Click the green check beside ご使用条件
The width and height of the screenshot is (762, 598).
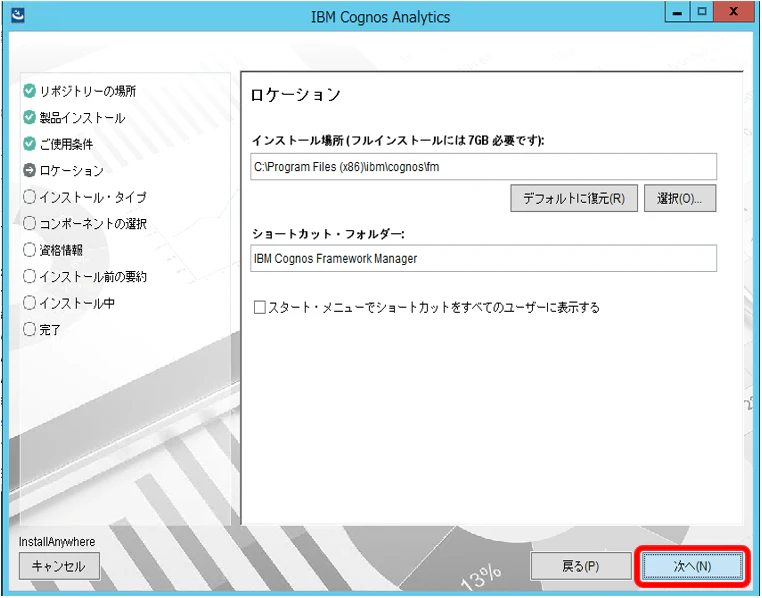coord(30,144)
